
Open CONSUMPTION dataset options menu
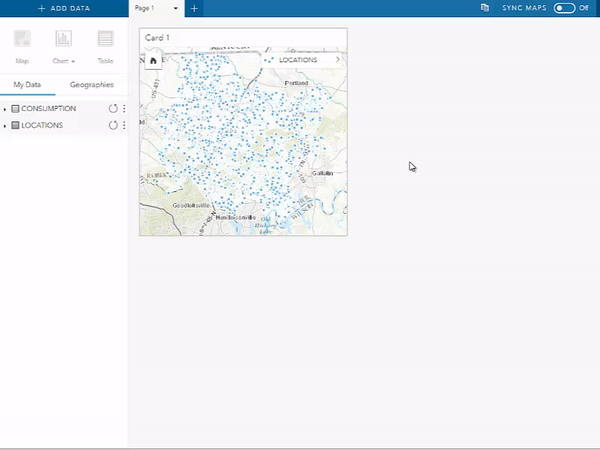point(124,109)
